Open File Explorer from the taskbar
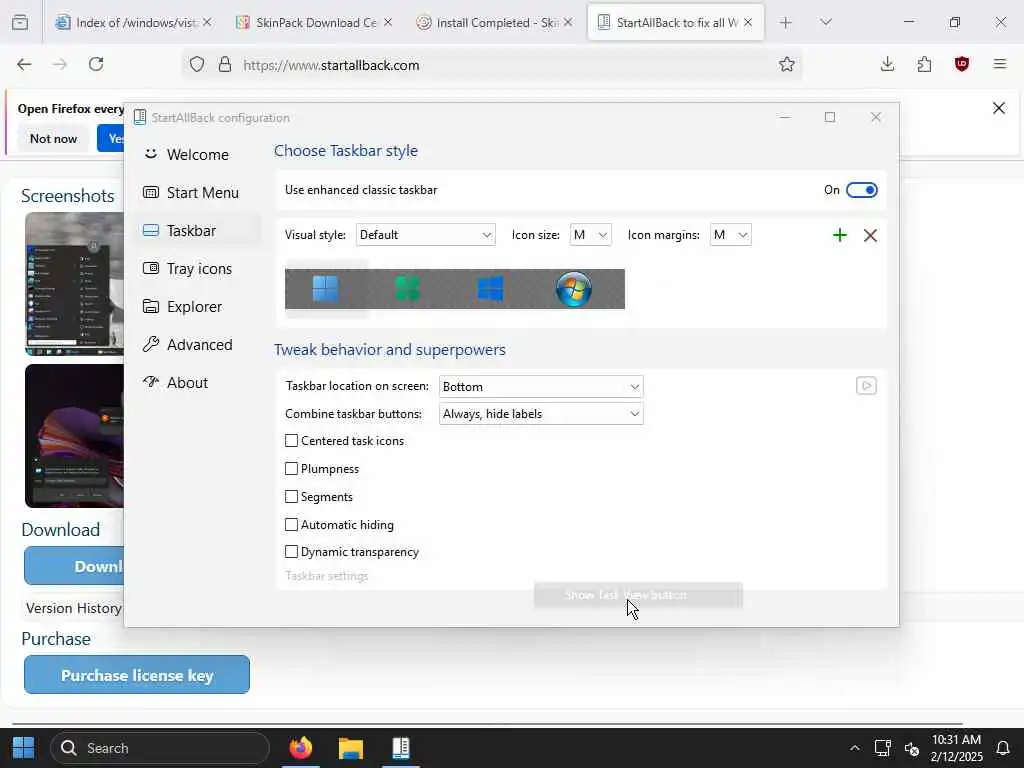1024x768 pixels. (x=351, y=748)
